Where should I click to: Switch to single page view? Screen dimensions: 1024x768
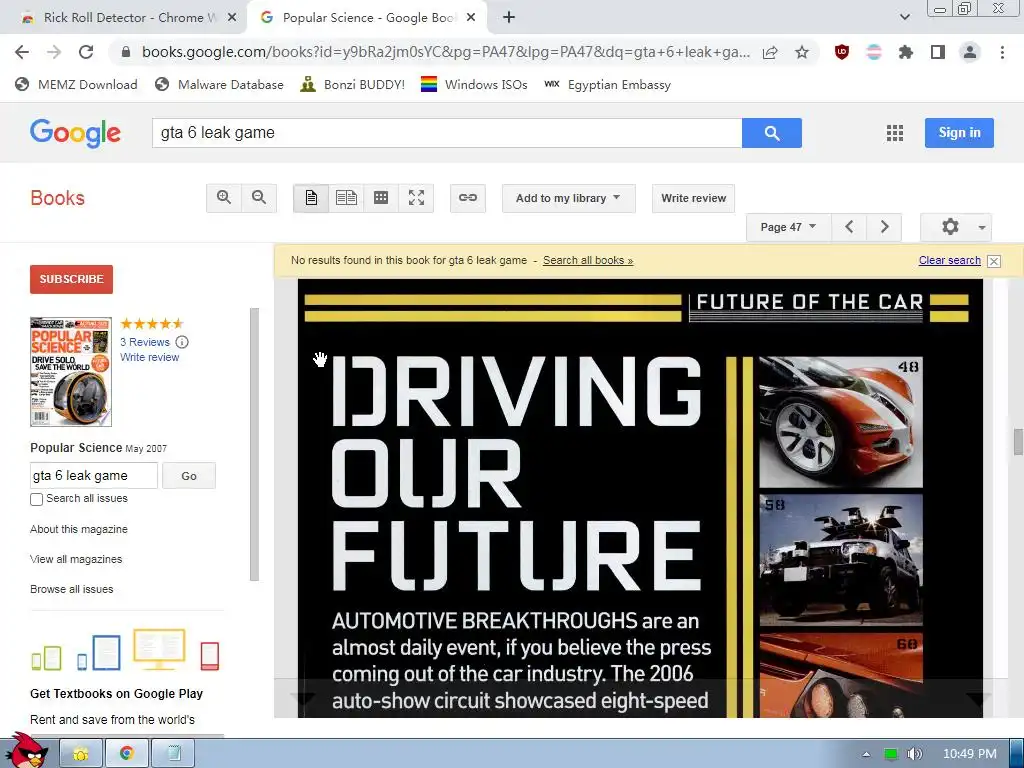(x=311, y=197)
